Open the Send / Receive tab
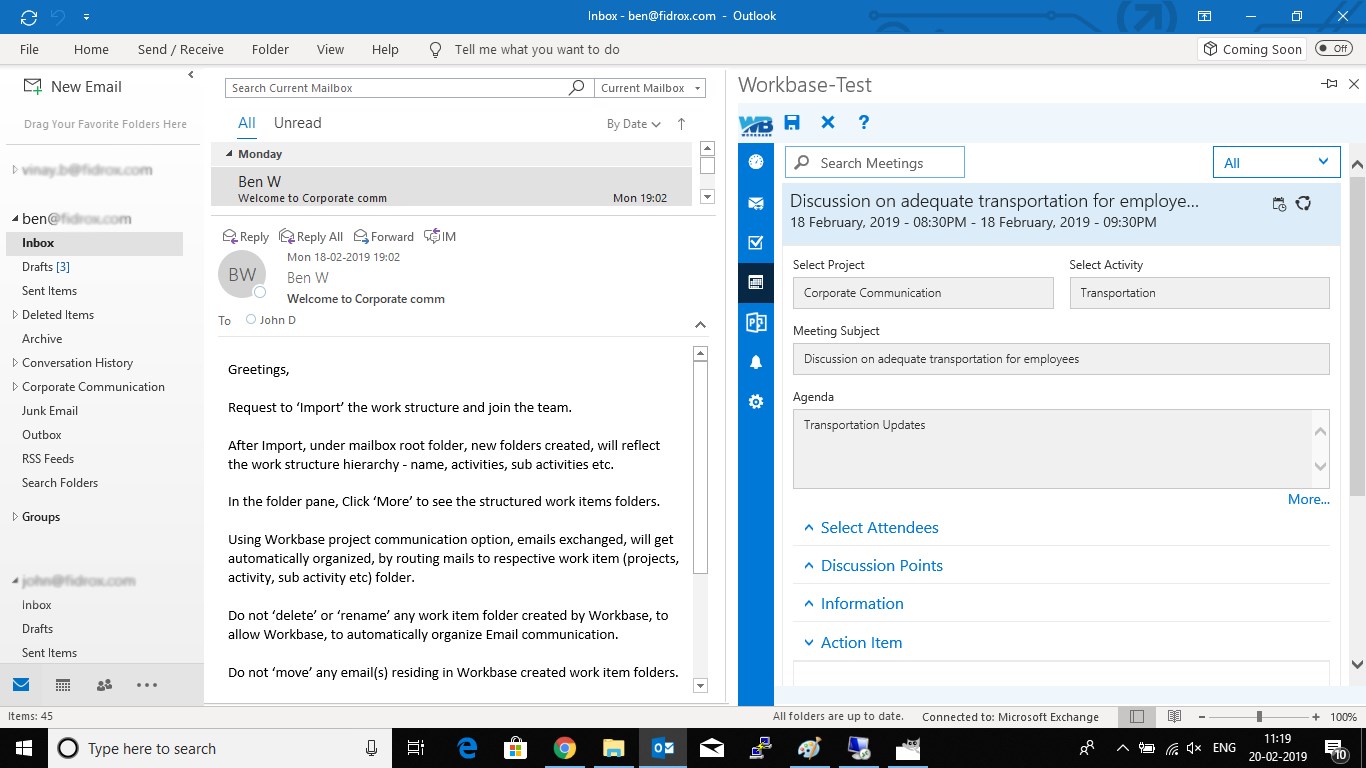Viewport: 1366px width, 768px height. pyautogui.click(x=181, y=49)
